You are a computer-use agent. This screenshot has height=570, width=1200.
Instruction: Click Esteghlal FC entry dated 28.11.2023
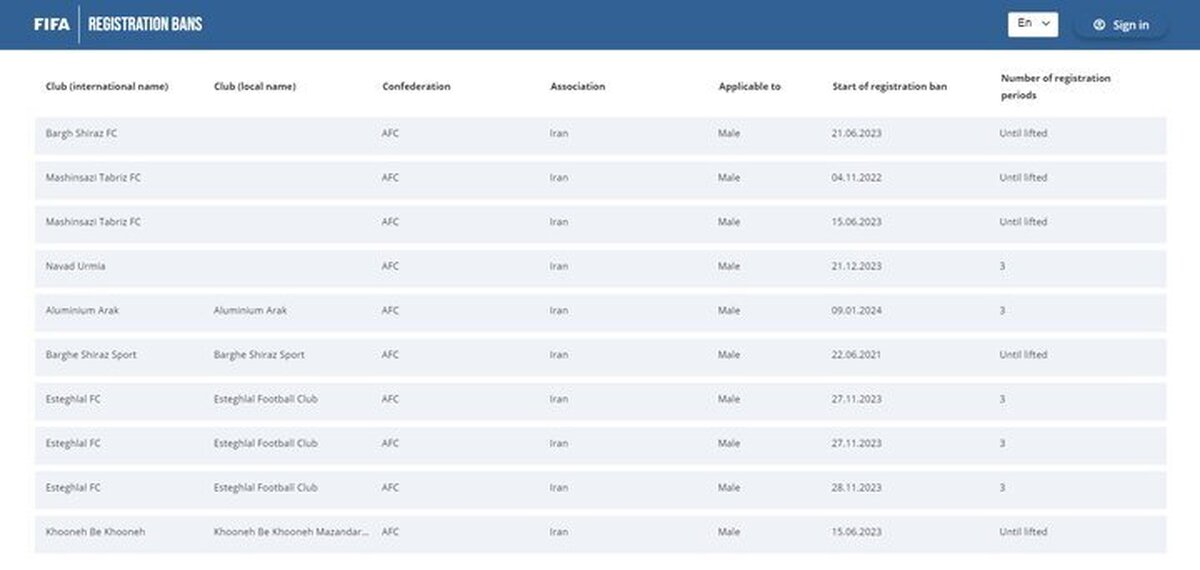[73, 488]
